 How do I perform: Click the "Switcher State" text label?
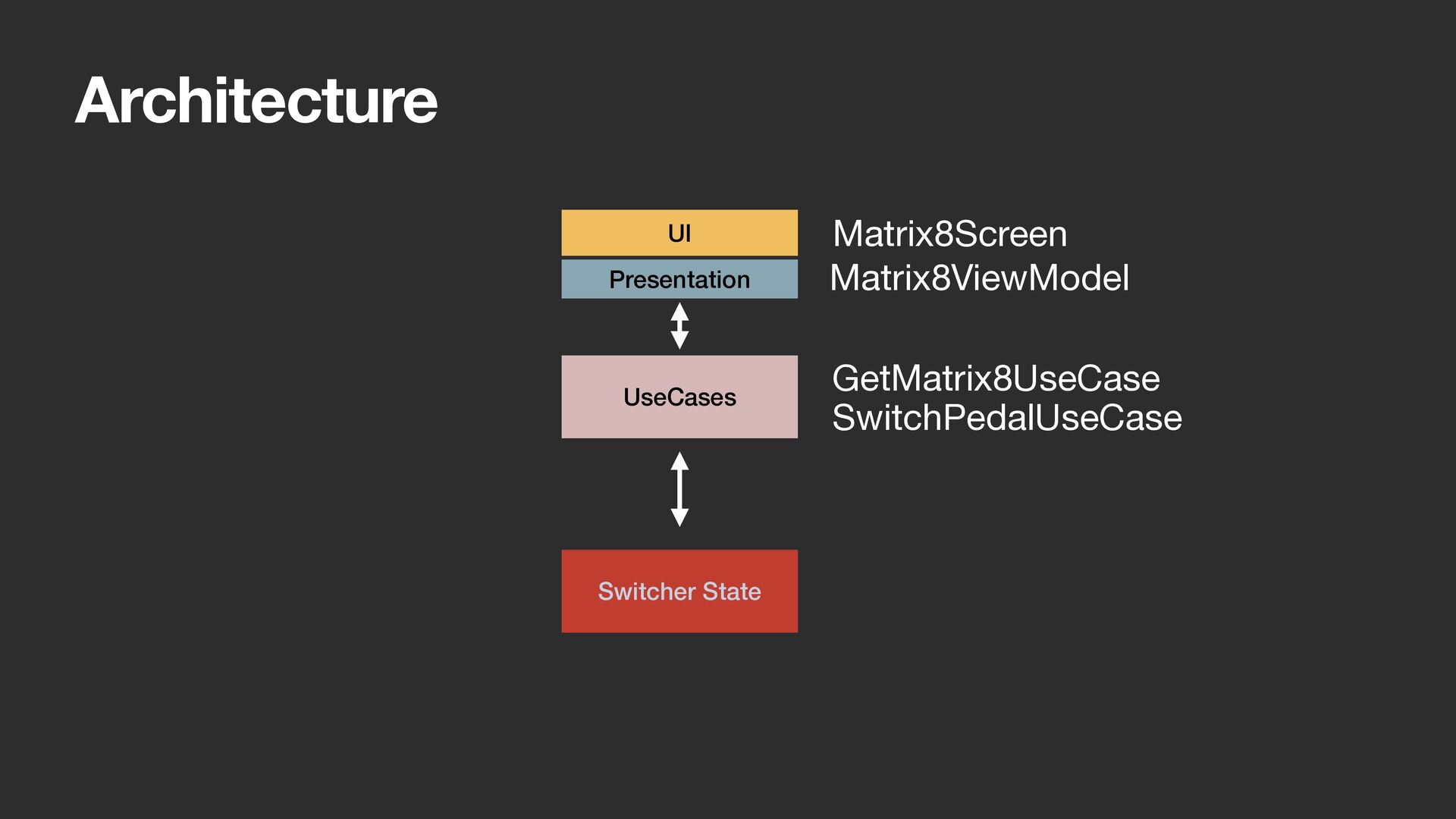coord(679,591)
